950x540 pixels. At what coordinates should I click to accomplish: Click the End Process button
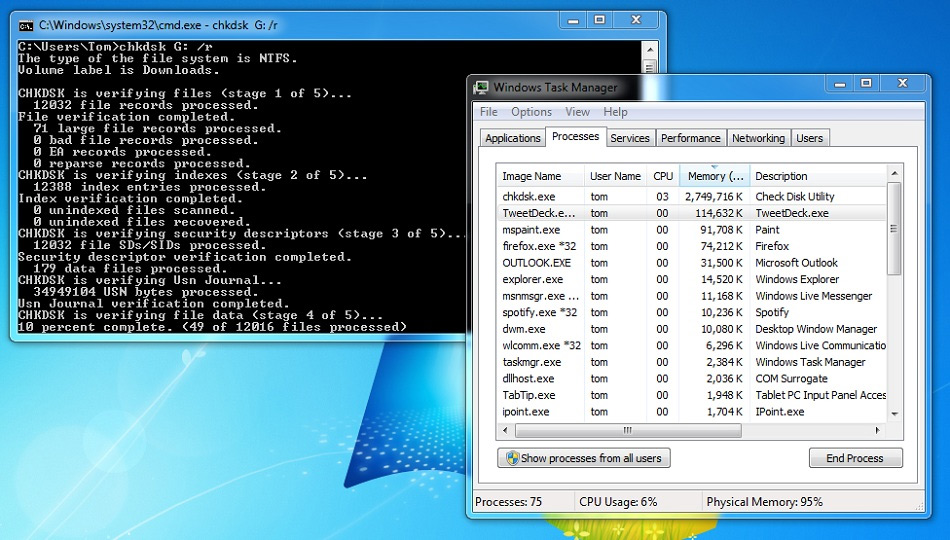point(855,458)
